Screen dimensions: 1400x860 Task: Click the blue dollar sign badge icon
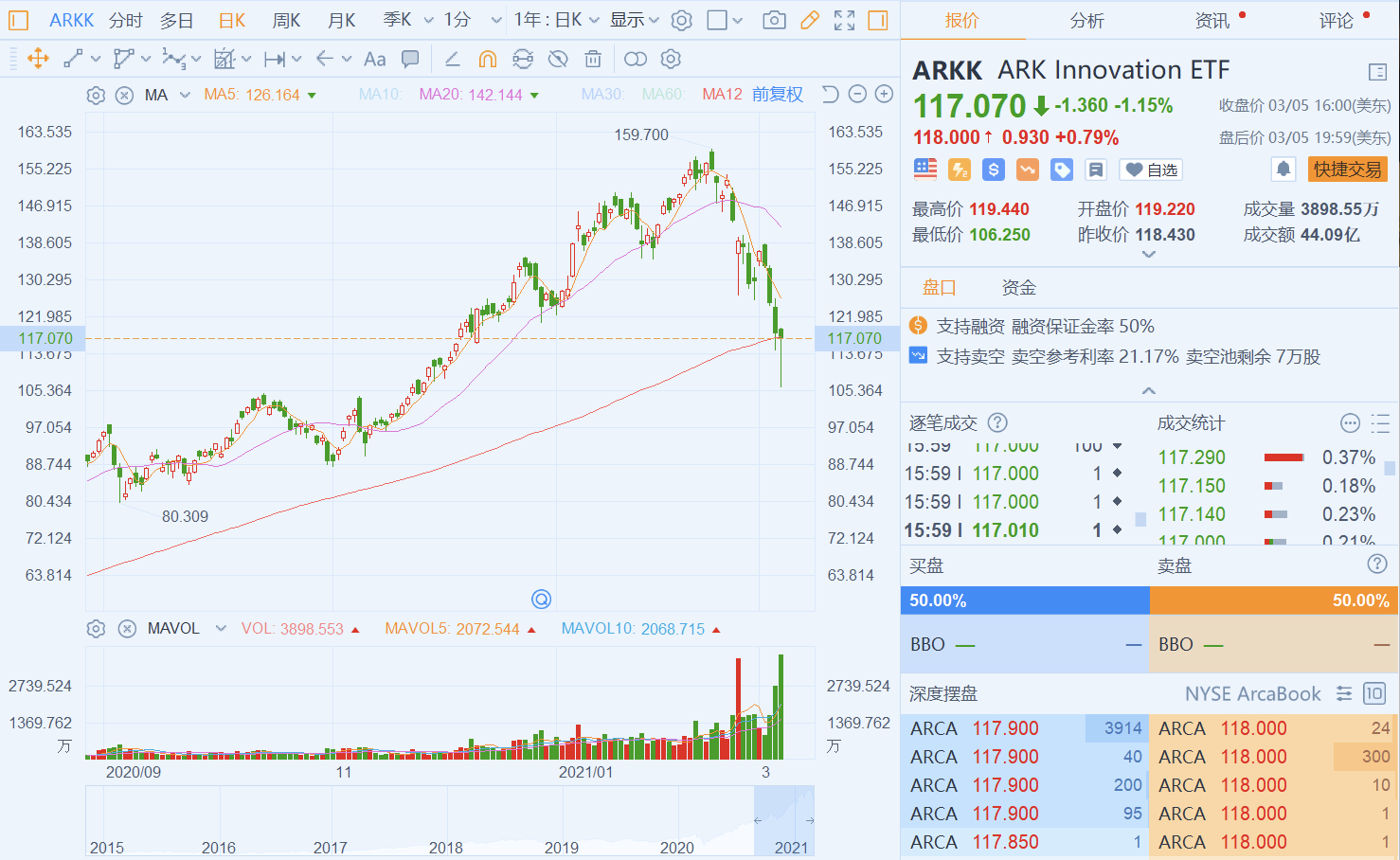pyautogui.click(x=994, y=170)
